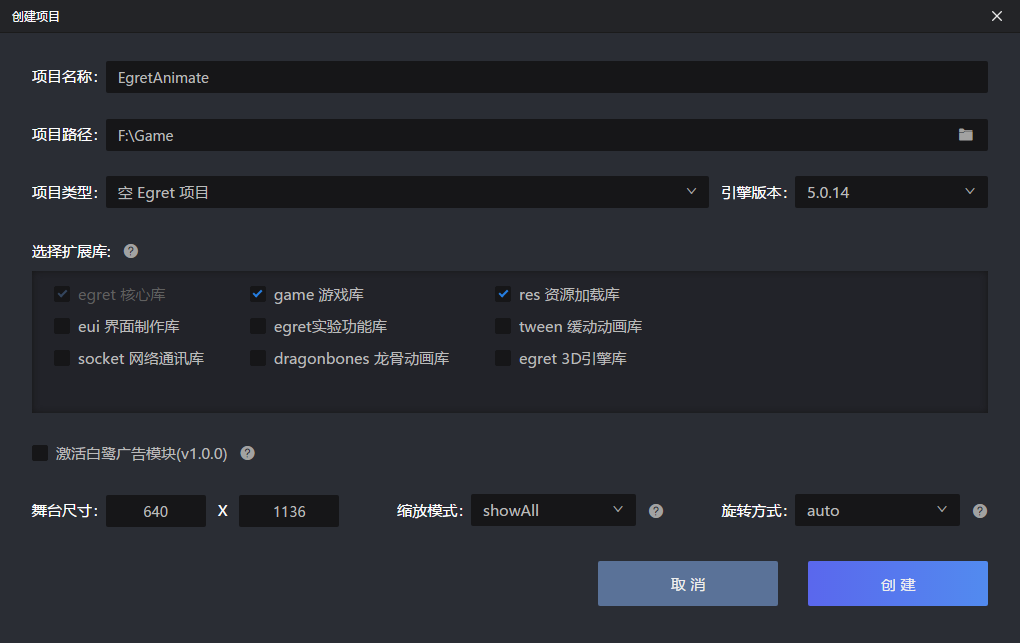
Task: Enable the egret 3D引擎库 checkbox
Action: (503, 358)
